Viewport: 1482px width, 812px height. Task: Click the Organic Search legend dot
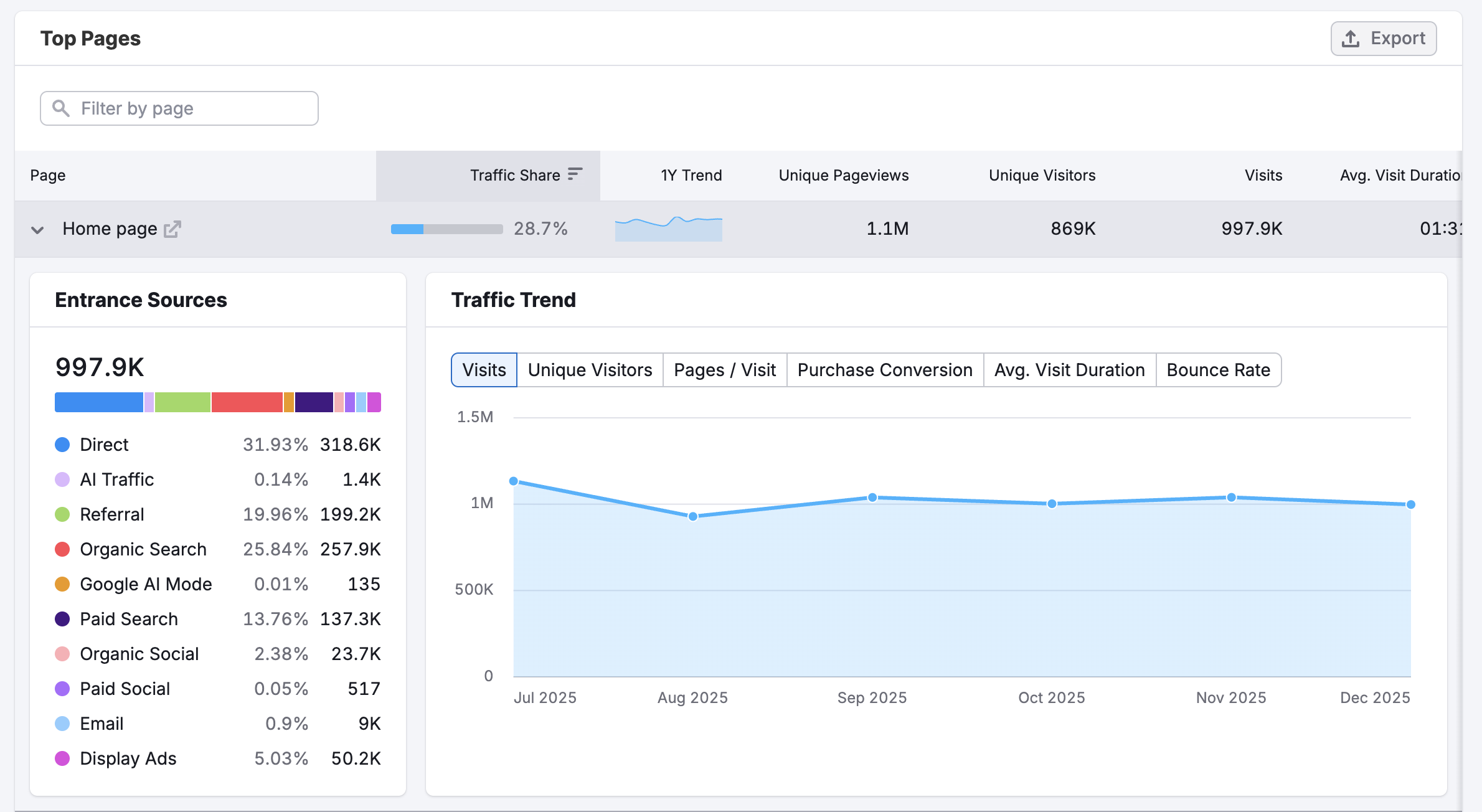pos(62,549)
